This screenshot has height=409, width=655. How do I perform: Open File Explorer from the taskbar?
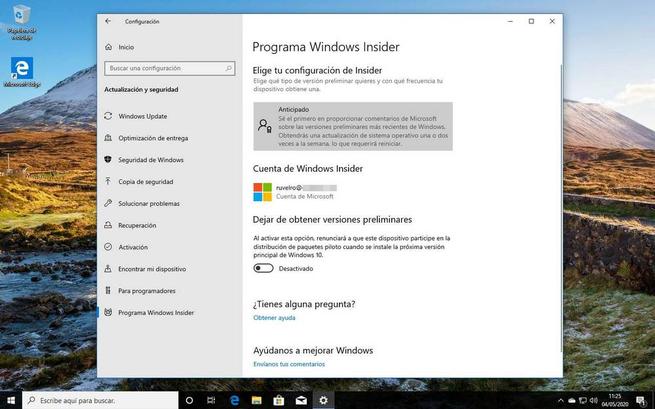click(x=256, y=400)
